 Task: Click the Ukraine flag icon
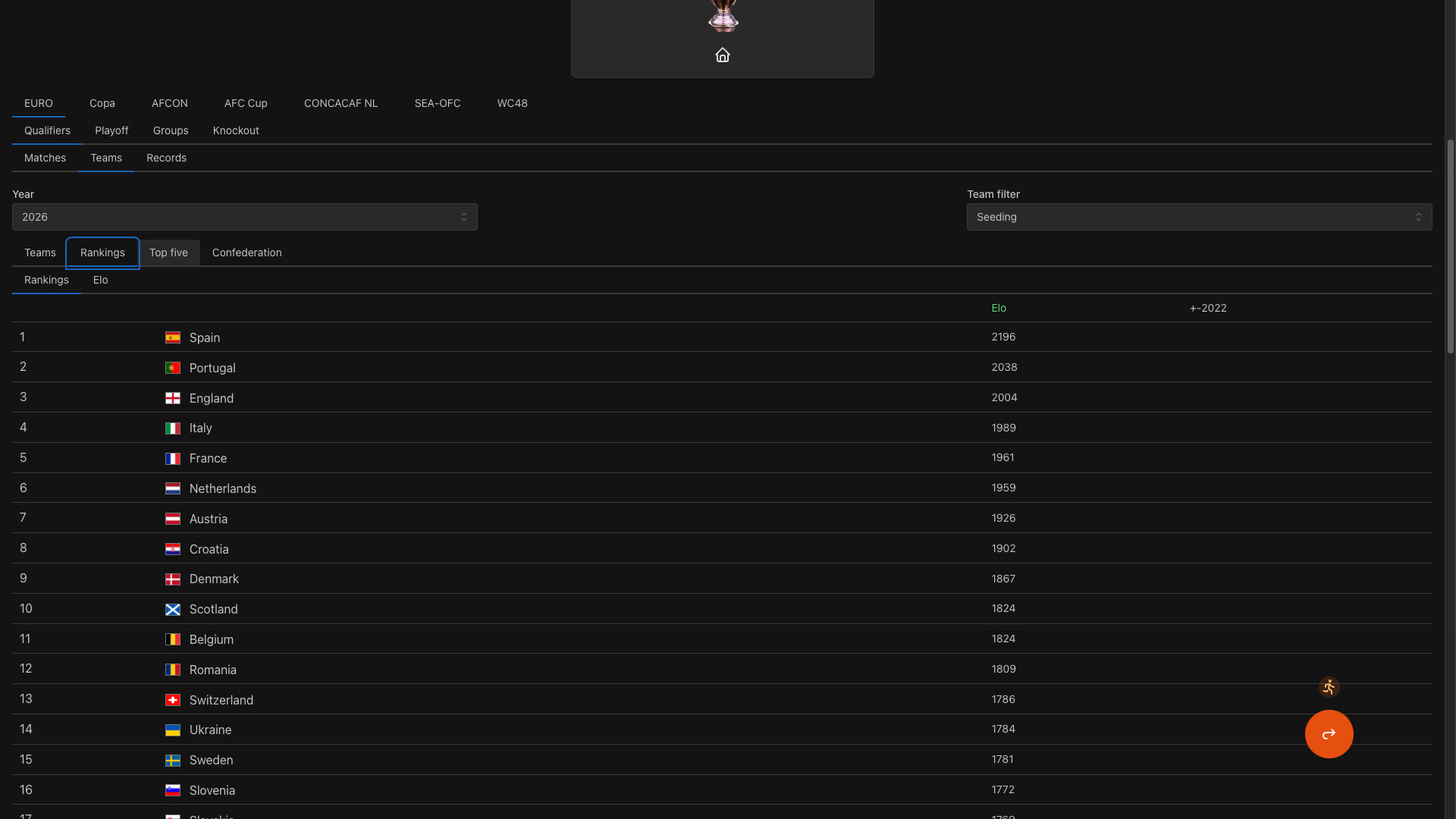pos(173,730)
